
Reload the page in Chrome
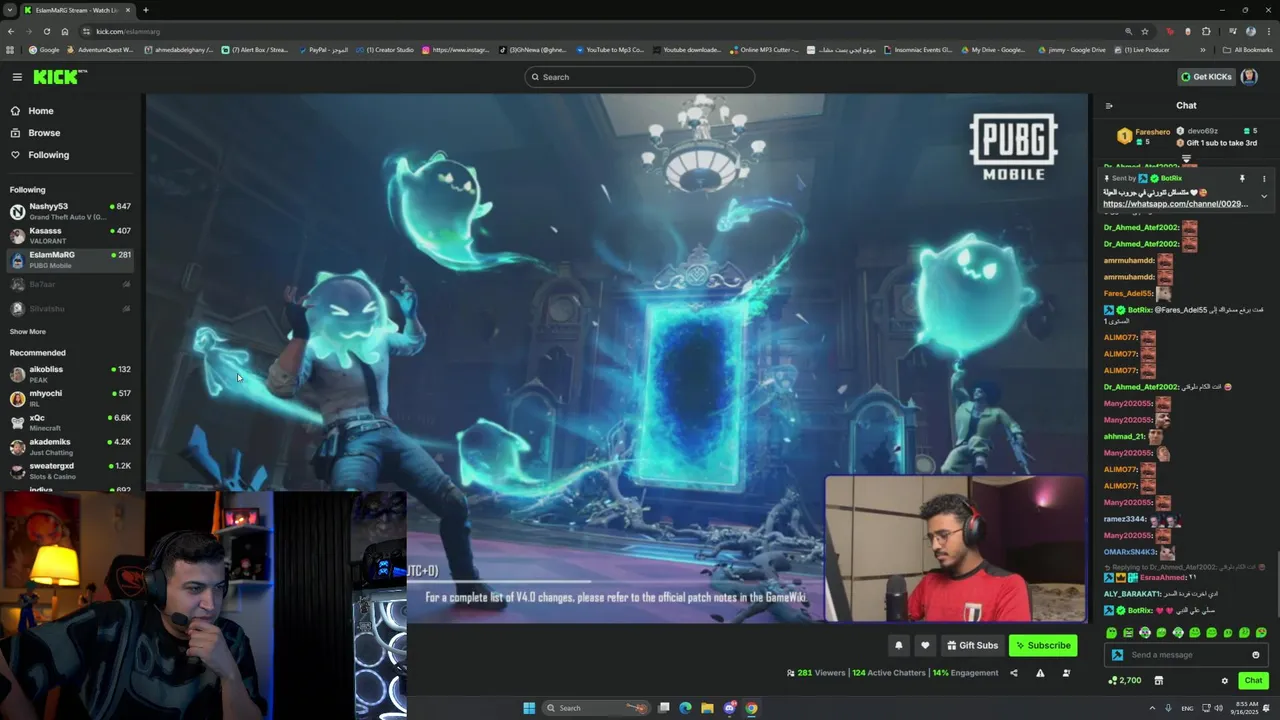pos(46,31)
